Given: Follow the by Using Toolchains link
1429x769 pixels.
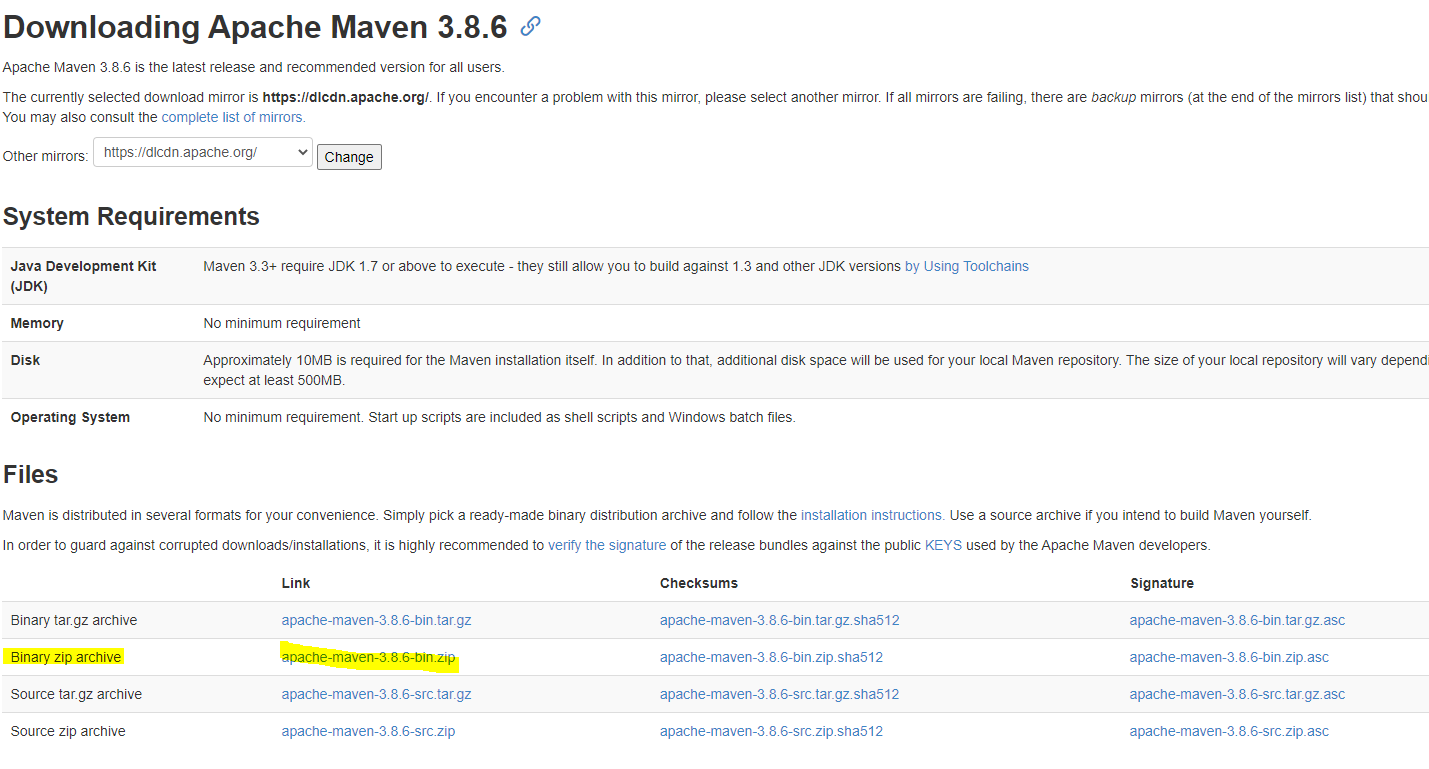Looking at the screenshot, I should click(x=967, y=266).
